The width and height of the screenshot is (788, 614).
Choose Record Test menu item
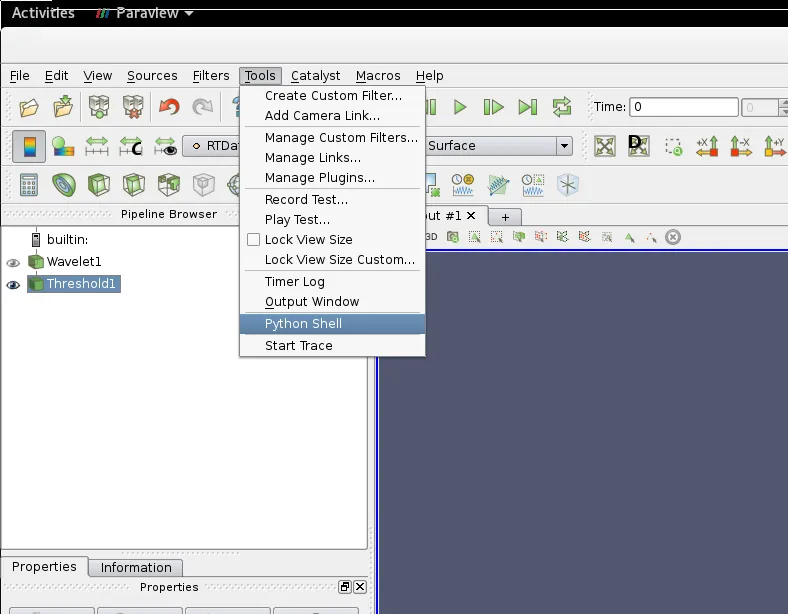coord(332,199)
